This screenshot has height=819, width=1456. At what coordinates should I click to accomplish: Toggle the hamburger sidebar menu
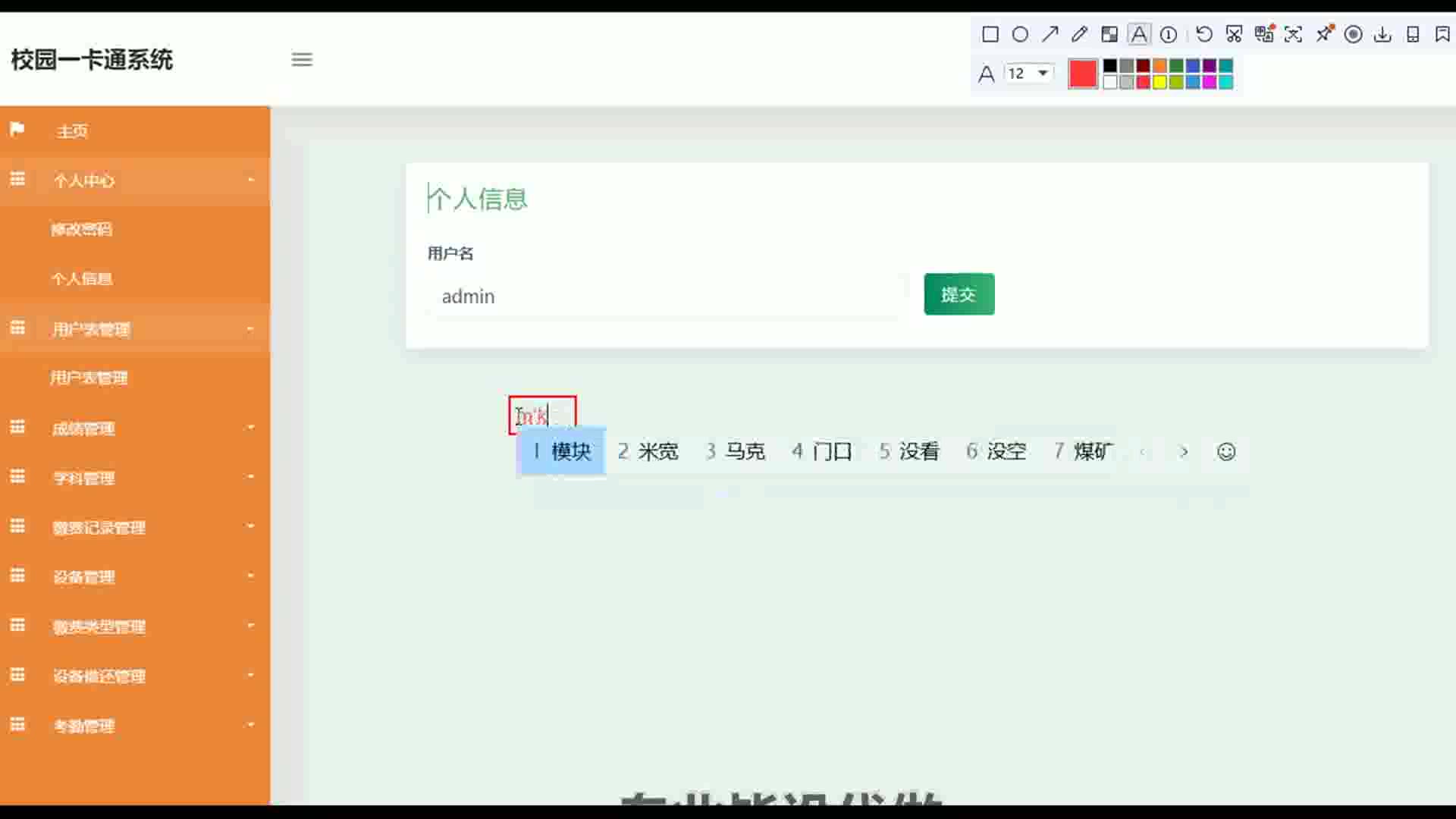(302, 59)
